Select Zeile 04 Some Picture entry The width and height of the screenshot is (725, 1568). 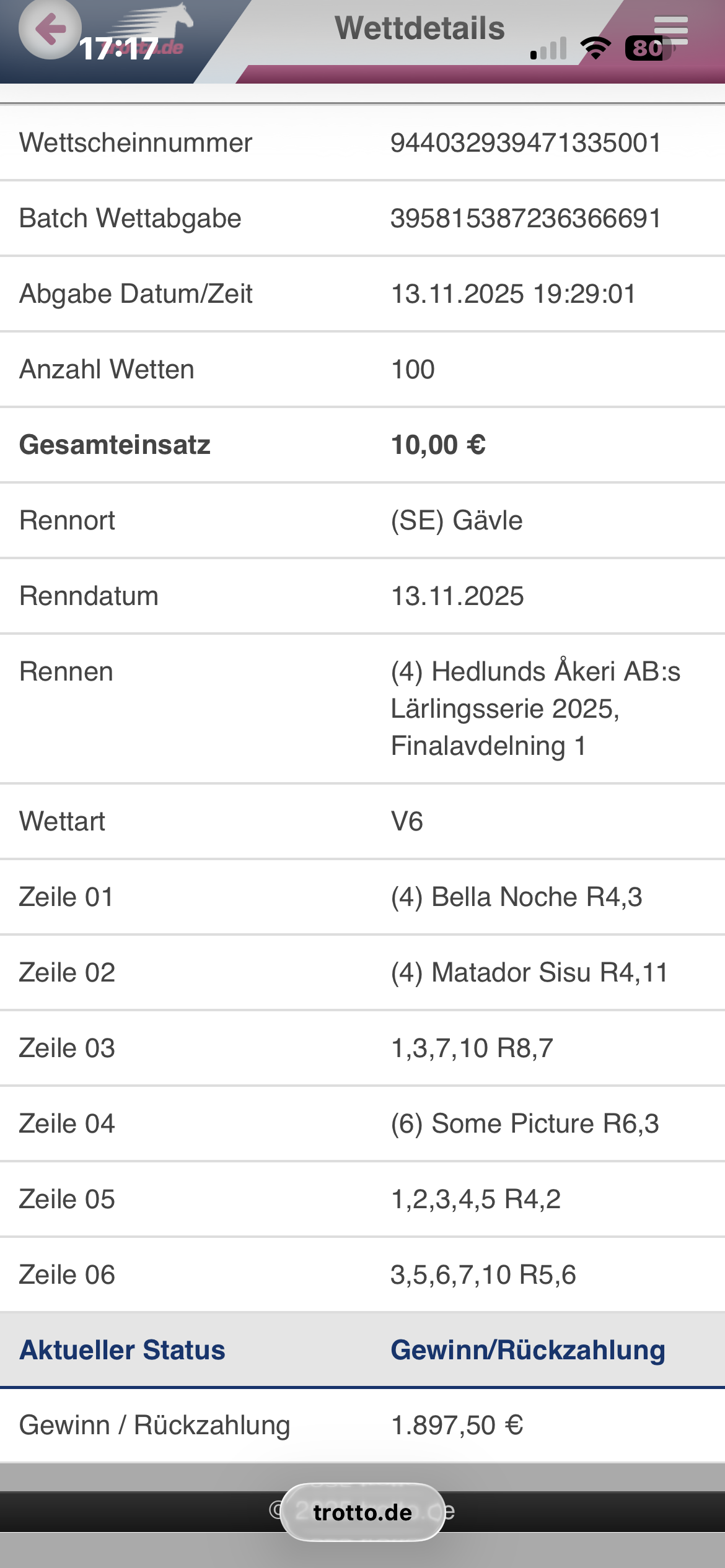tap(525, 1124)
